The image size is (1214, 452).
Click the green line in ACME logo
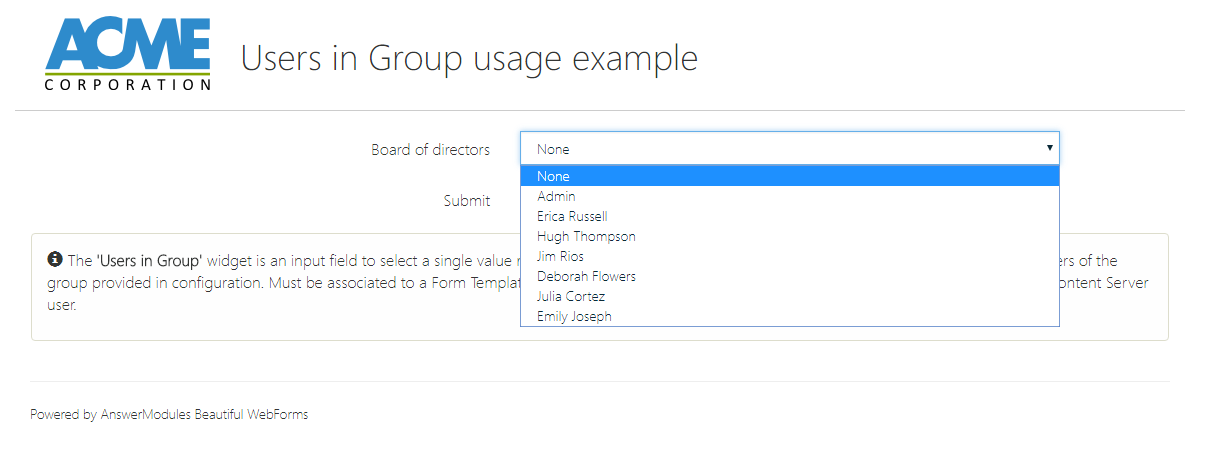tap(127, 73)
